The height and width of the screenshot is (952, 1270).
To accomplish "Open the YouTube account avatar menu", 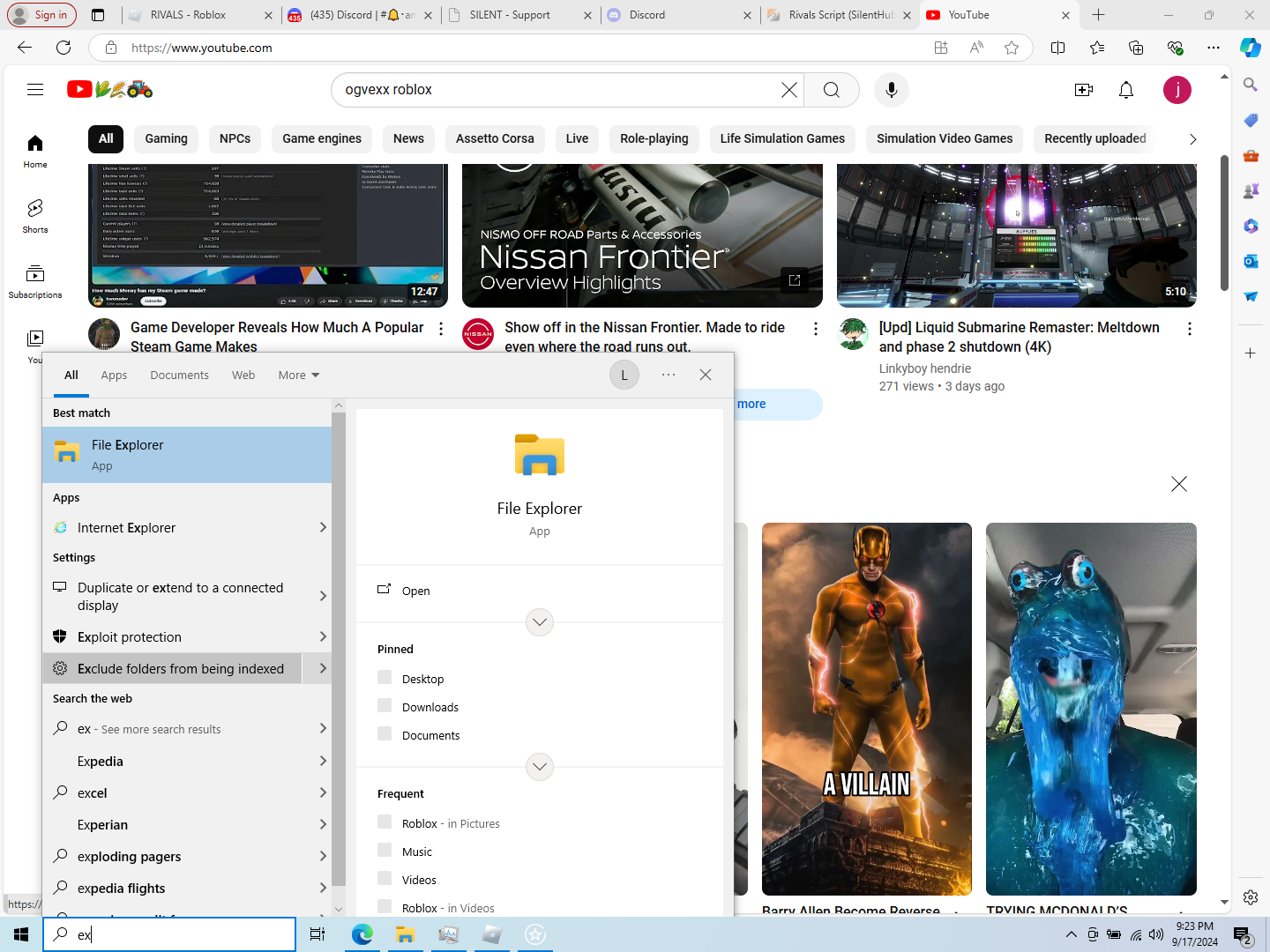I will pyautogui.click(x=1177, y=90).
